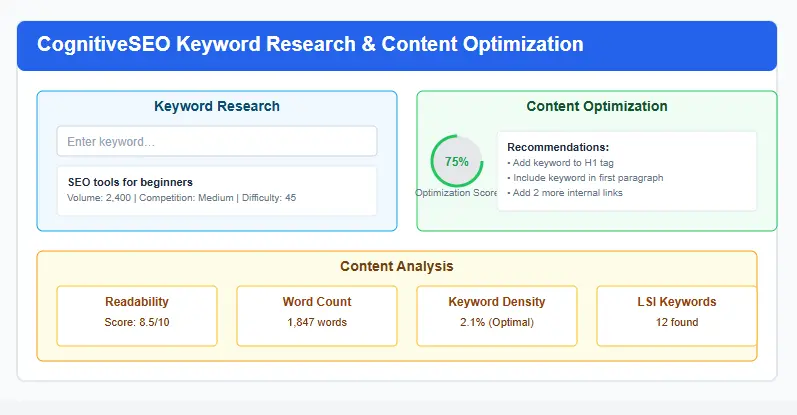Select 'Include keyword in first paragraph' recommendation

(585, 178)
